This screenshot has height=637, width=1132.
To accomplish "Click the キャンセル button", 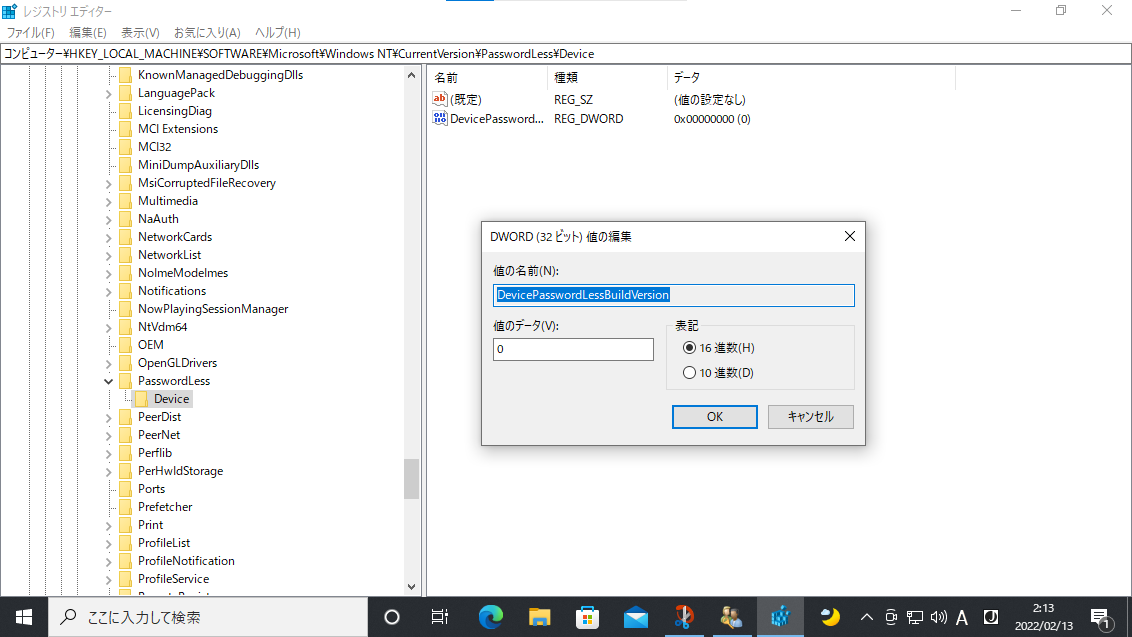I will click(x=810, y=417).
